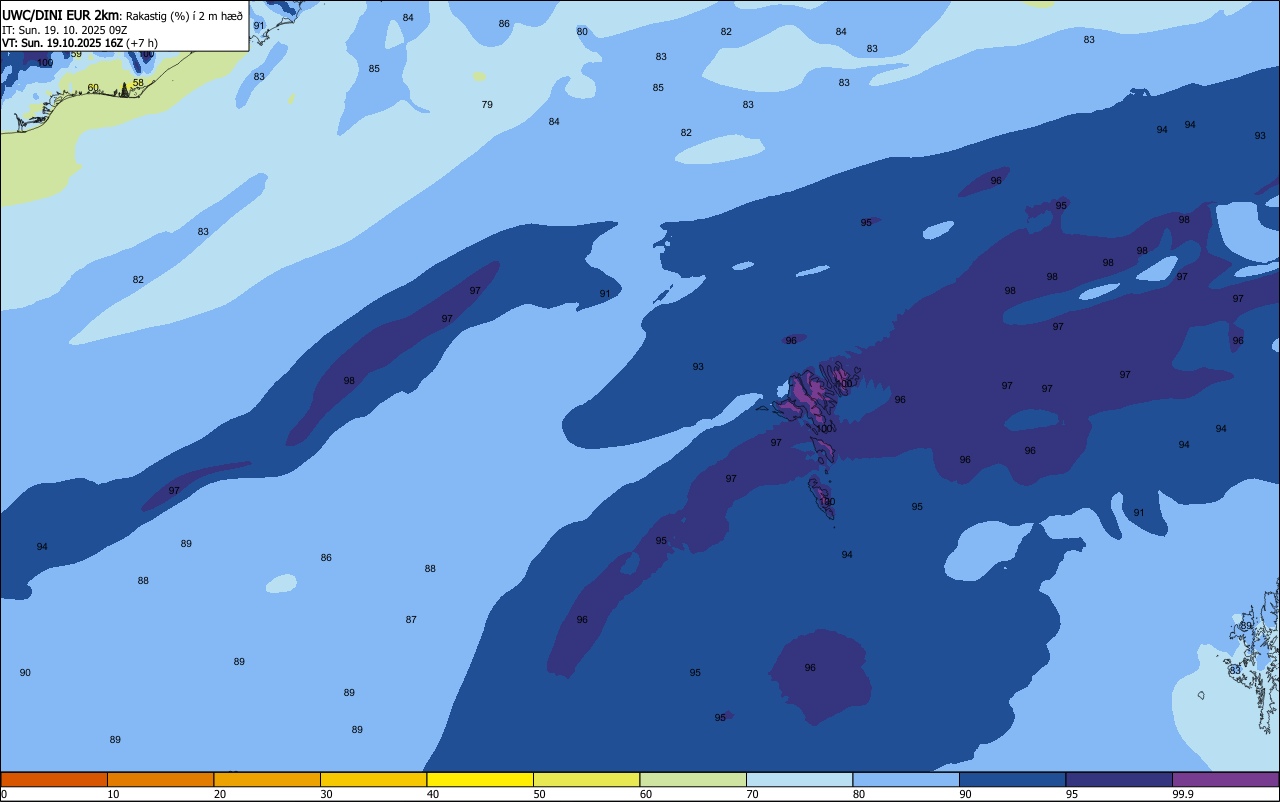Viewport: 1280px width, 802px height.
Task: Click the legend tick label '50'
Action: tap(539, 794)
